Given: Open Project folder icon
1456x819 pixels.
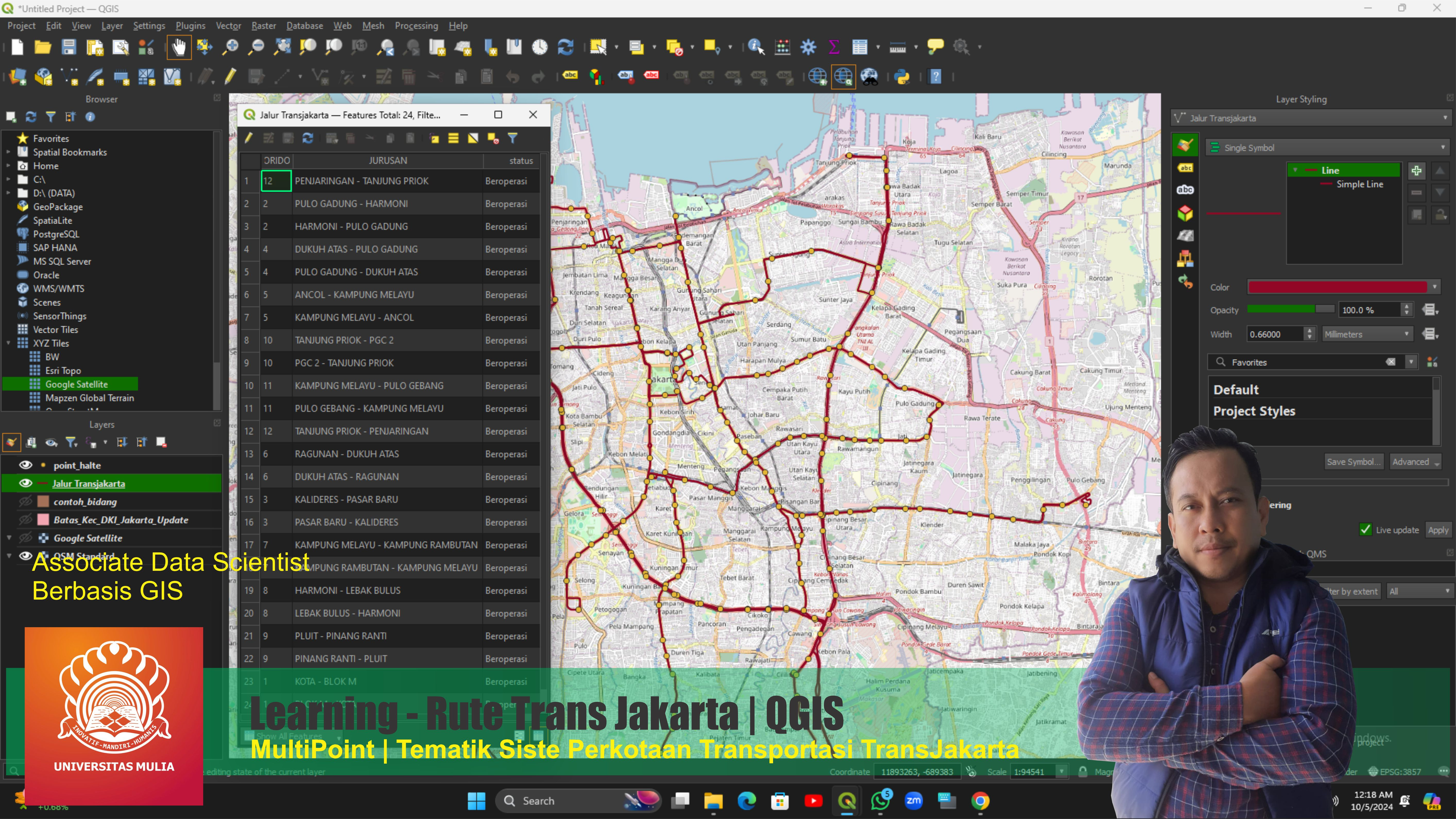Looking at the screenshot, I should 42,47.
